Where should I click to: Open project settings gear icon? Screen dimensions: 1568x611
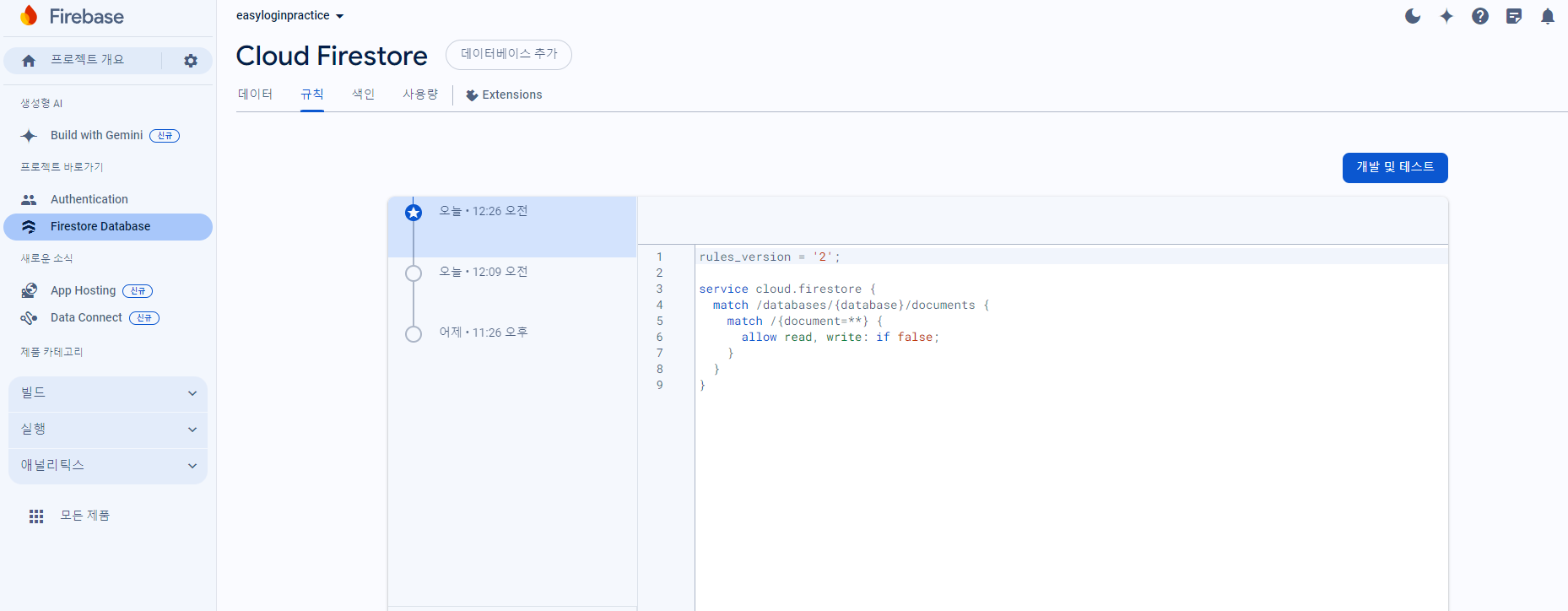(191, 61)
